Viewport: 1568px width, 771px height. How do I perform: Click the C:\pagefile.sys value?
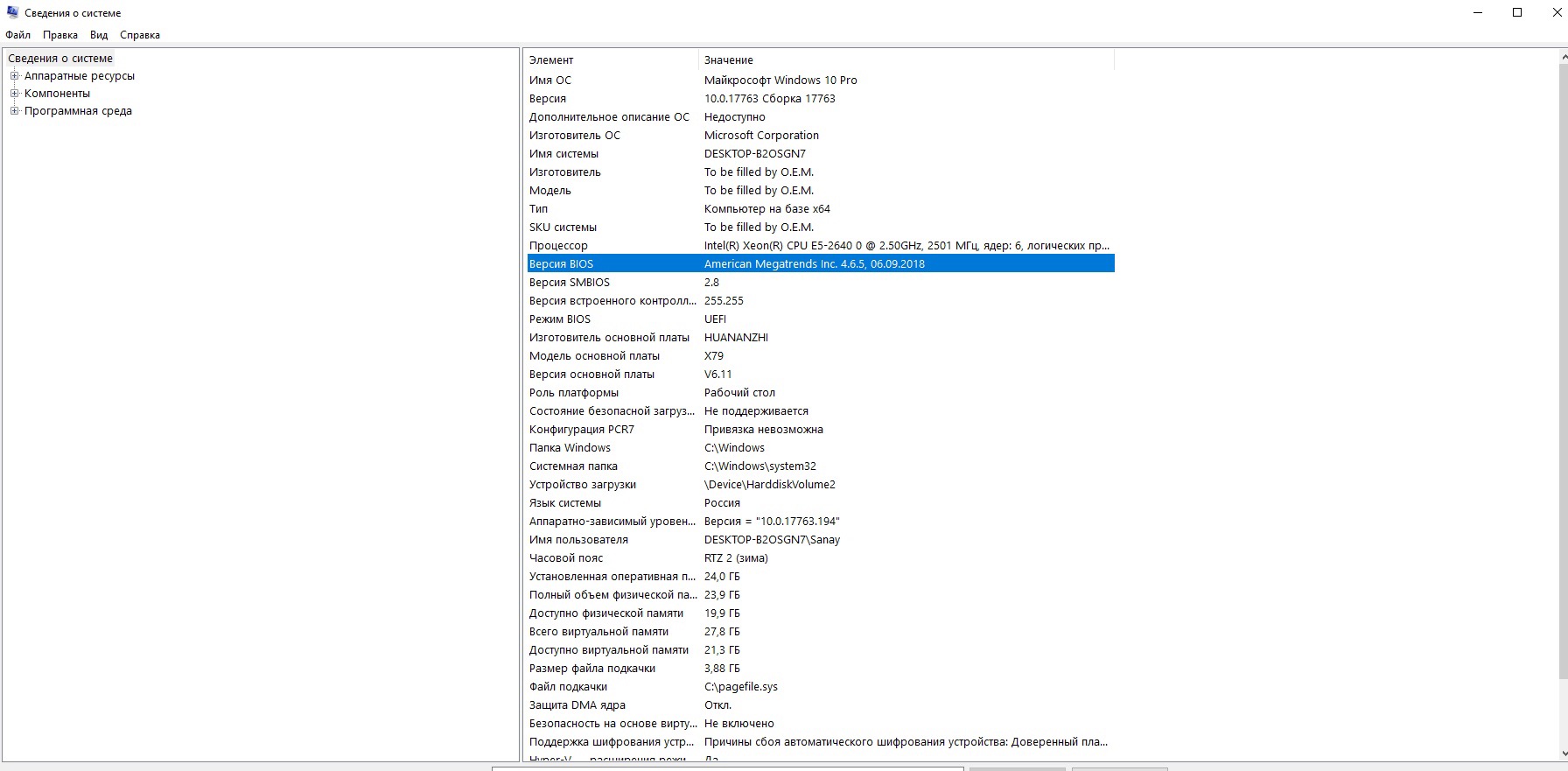pyautogui.click(x=741, y=687)
